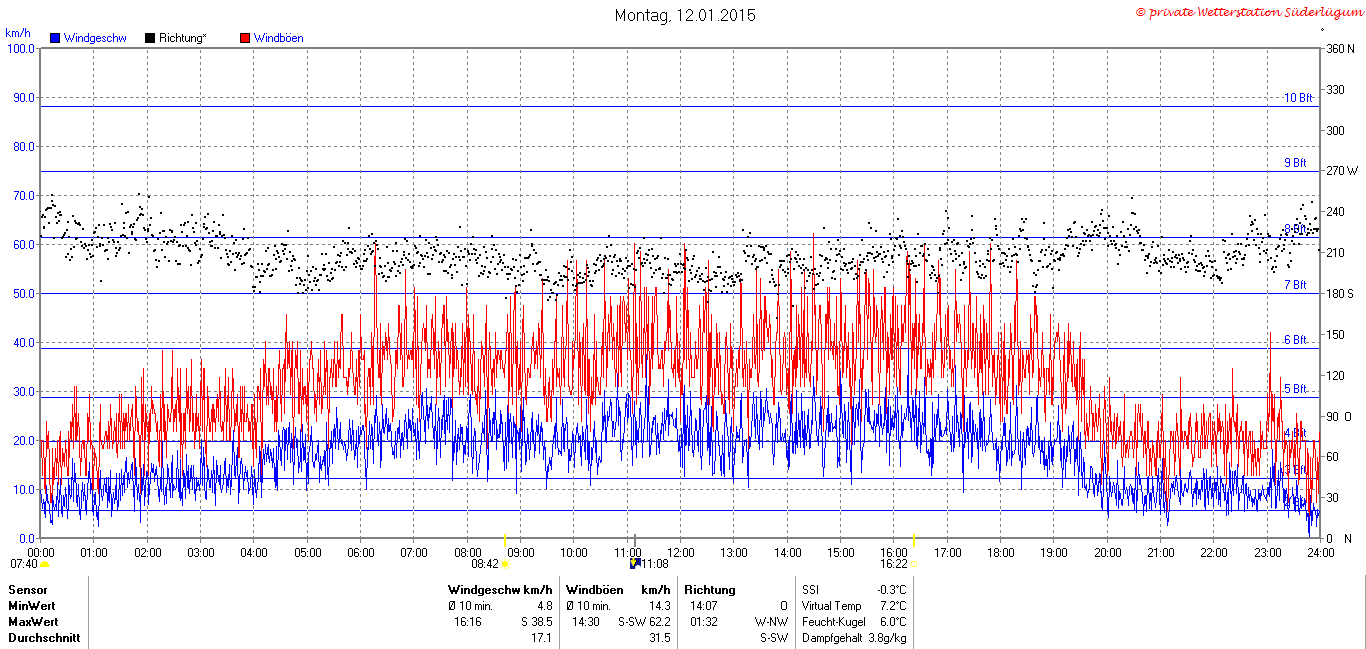Click the black Richtung legend square
This screenshot has width=1366, height=649.
coord(150,38)
